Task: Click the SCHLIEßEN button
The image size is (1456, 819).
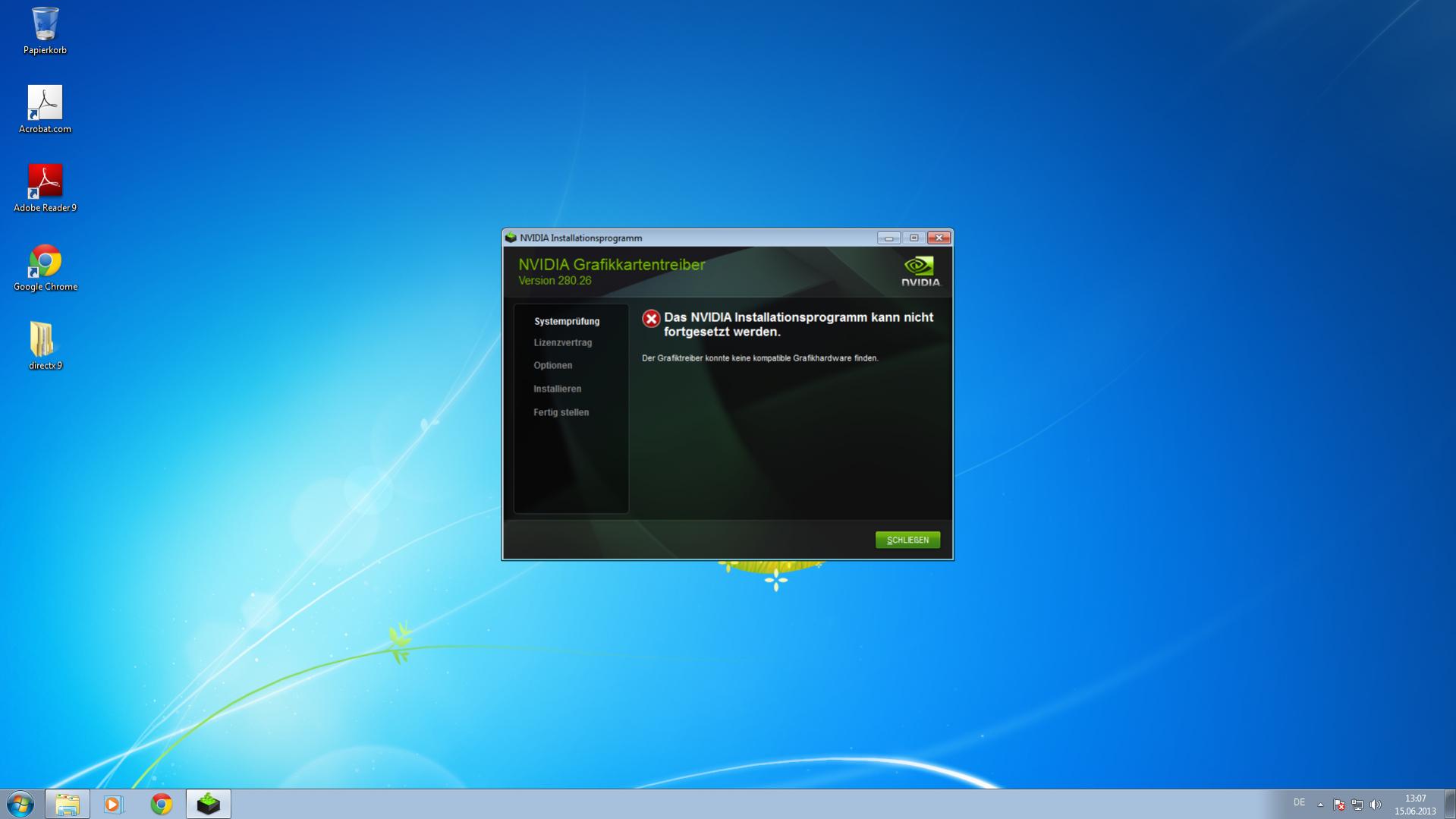Action: pyautogui.click(x=907, y=540)
